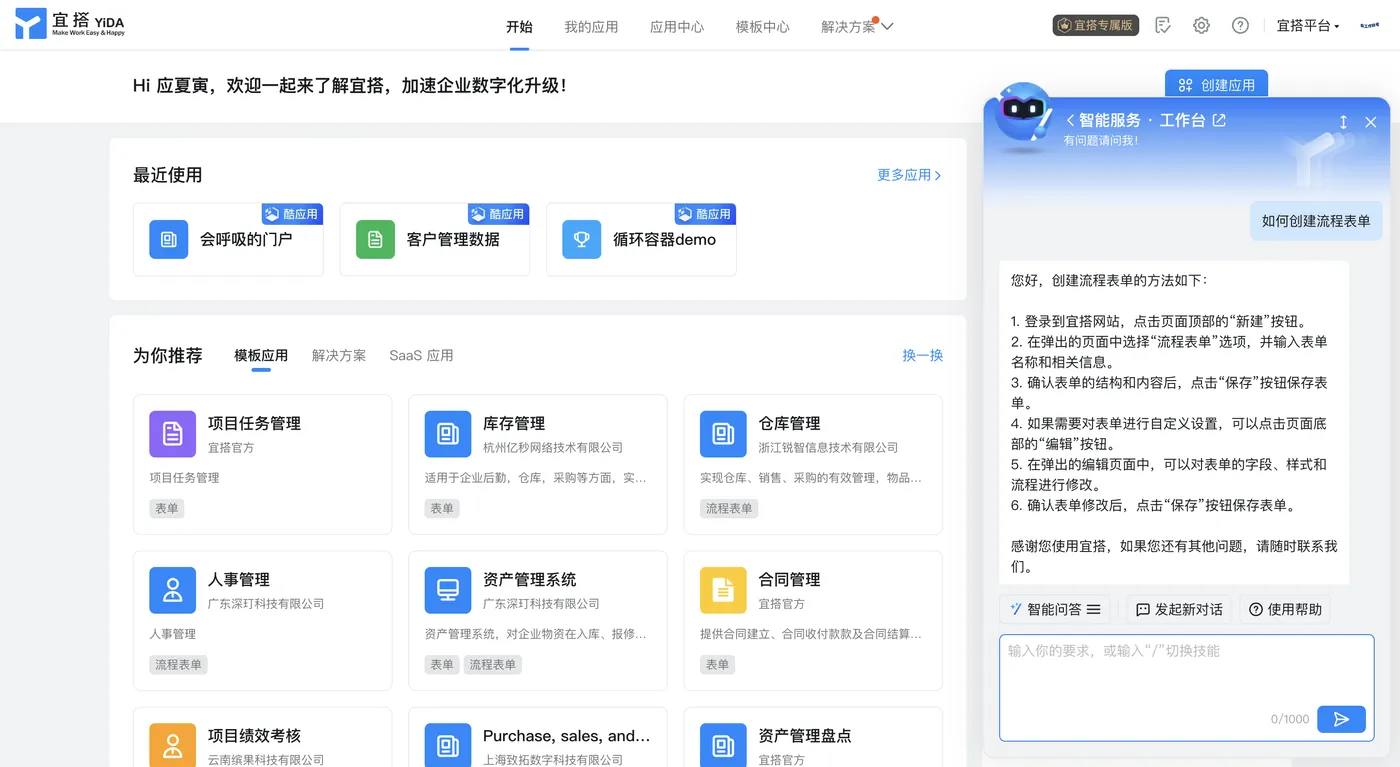Click 换一换 to refresh recommendations
This screenshot has width=1400, height=767.
point(923,355)
